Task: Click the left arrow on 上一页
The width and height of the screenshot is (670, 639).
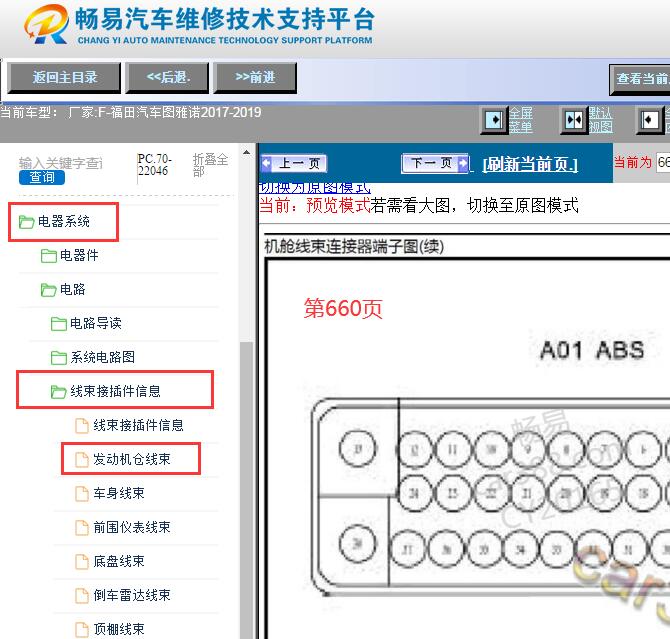Action: coord(266,163)
